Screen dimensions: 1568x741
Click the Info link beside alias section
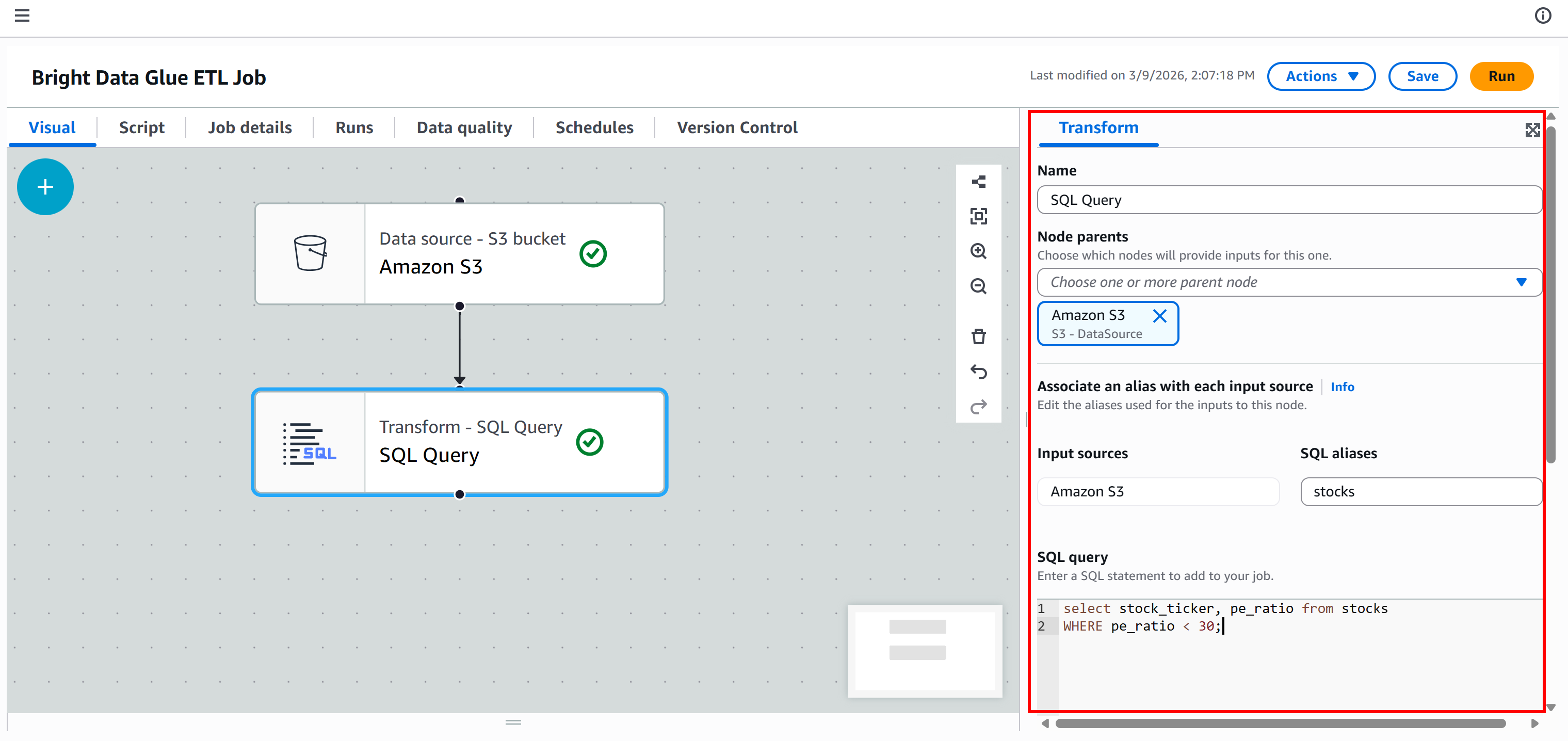pyautogui.click(x=1343, y=386)
